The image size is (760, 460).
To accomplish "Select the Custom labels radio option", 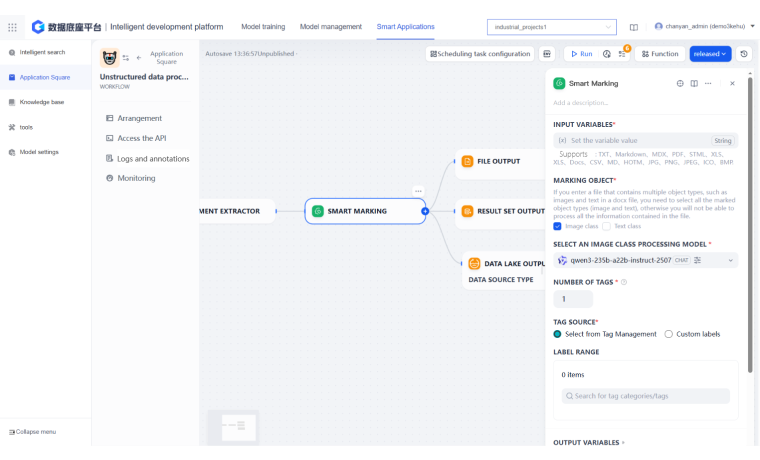I will click(669, 334).
